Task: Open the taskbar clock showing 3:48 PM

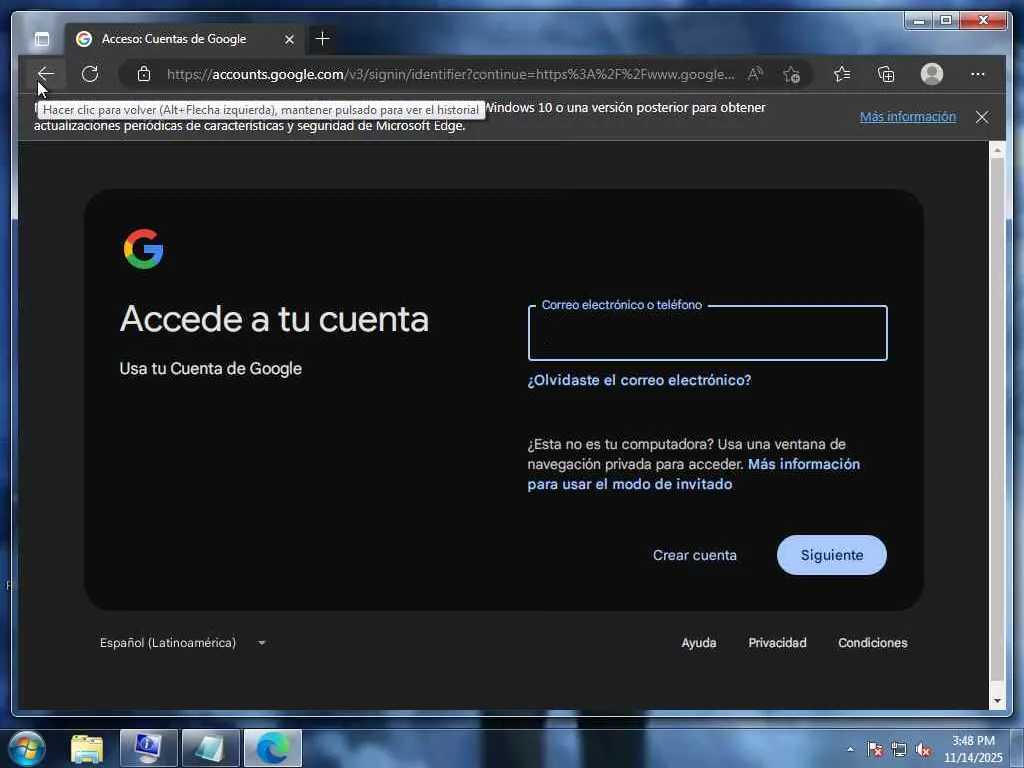Action: point(973,749)
